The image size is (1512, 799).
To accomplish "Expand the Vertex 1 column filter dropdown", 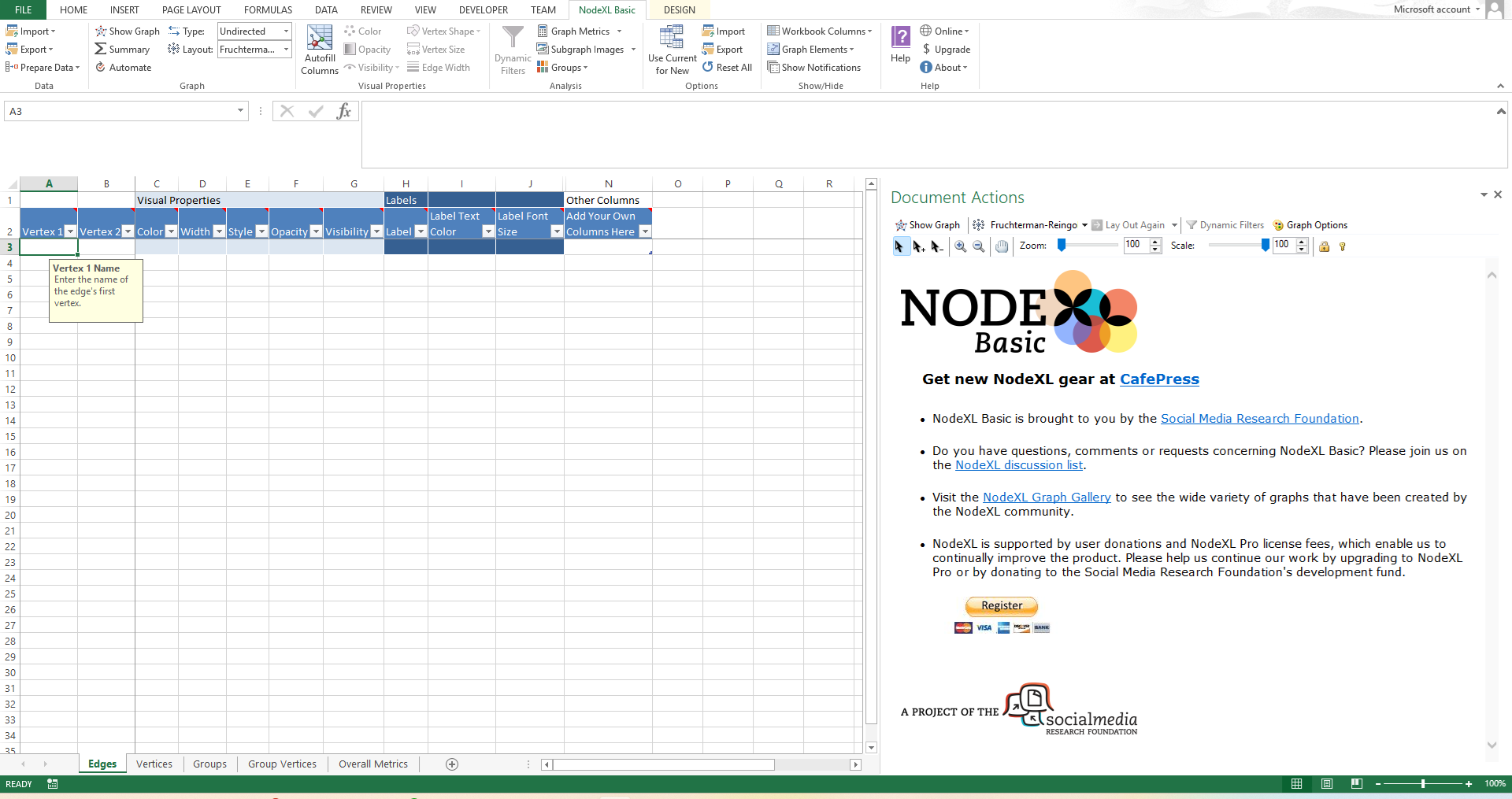I will pyautogui.click(x=70, y=231).
